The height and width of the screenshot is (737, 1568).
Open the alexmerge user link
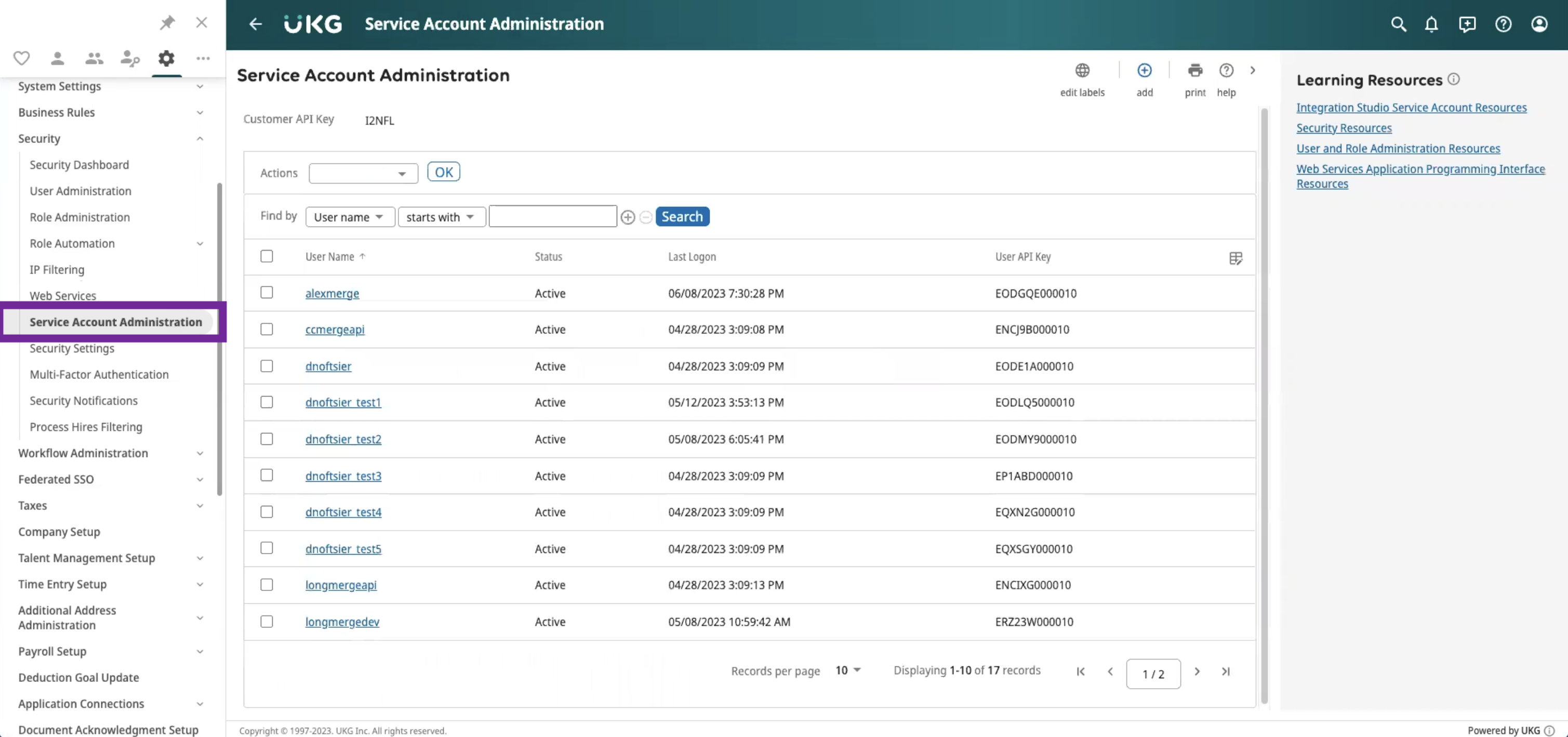[332, 294]
